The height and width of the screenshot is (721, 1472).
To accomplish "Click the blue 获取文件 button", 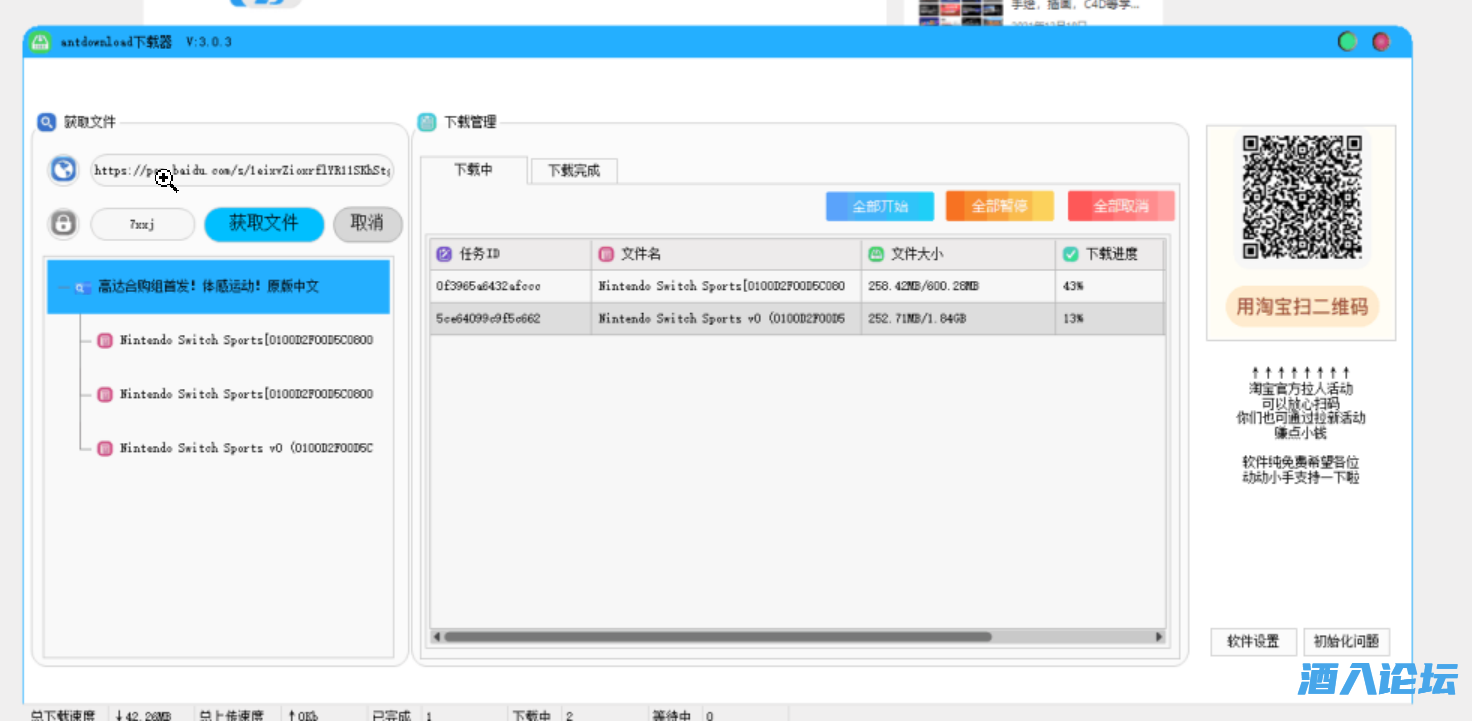I will [x=264, y=224].
